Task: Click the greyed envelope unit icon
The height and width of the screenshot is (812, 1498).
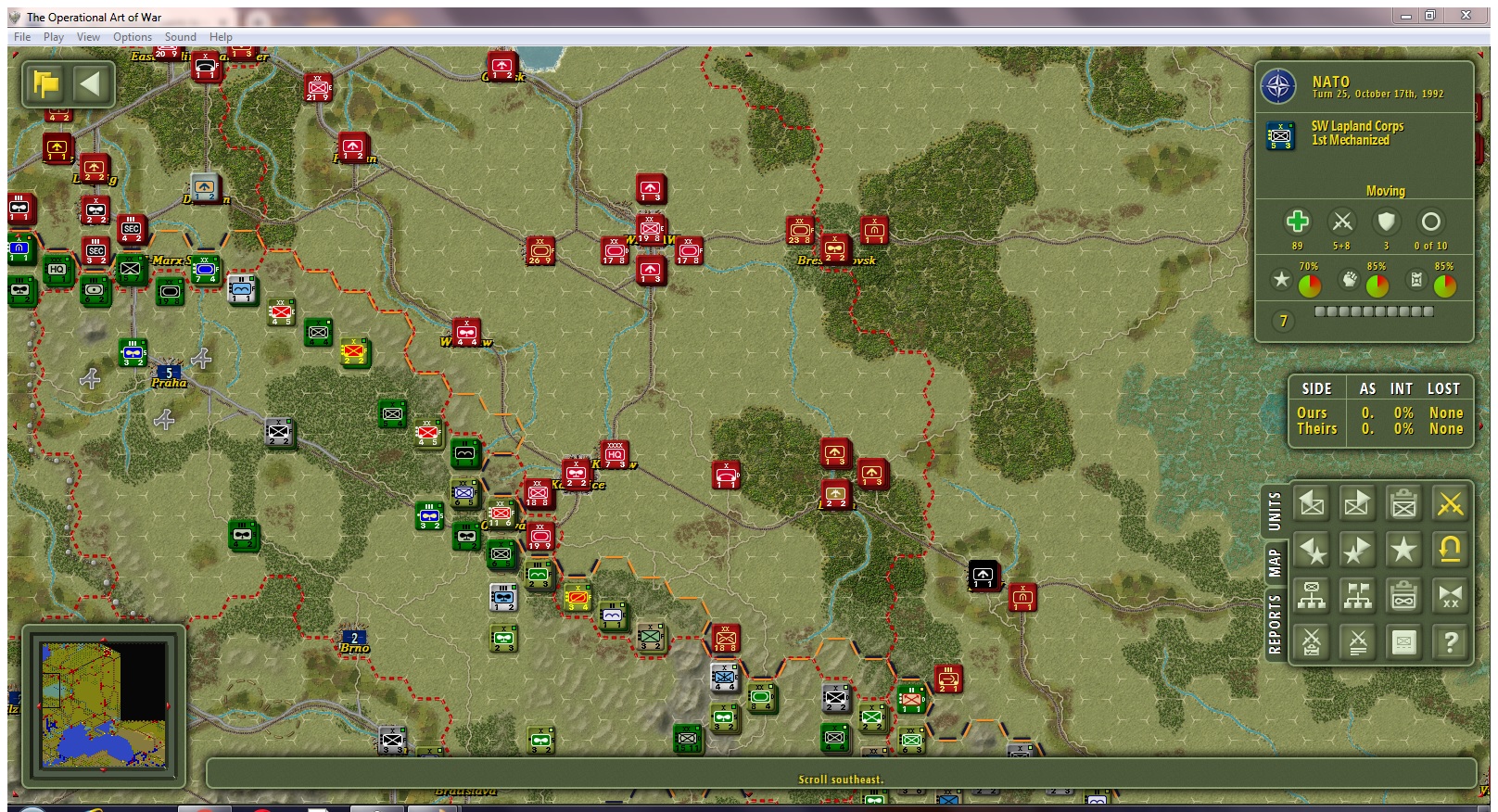Action: pos(1403,641)
